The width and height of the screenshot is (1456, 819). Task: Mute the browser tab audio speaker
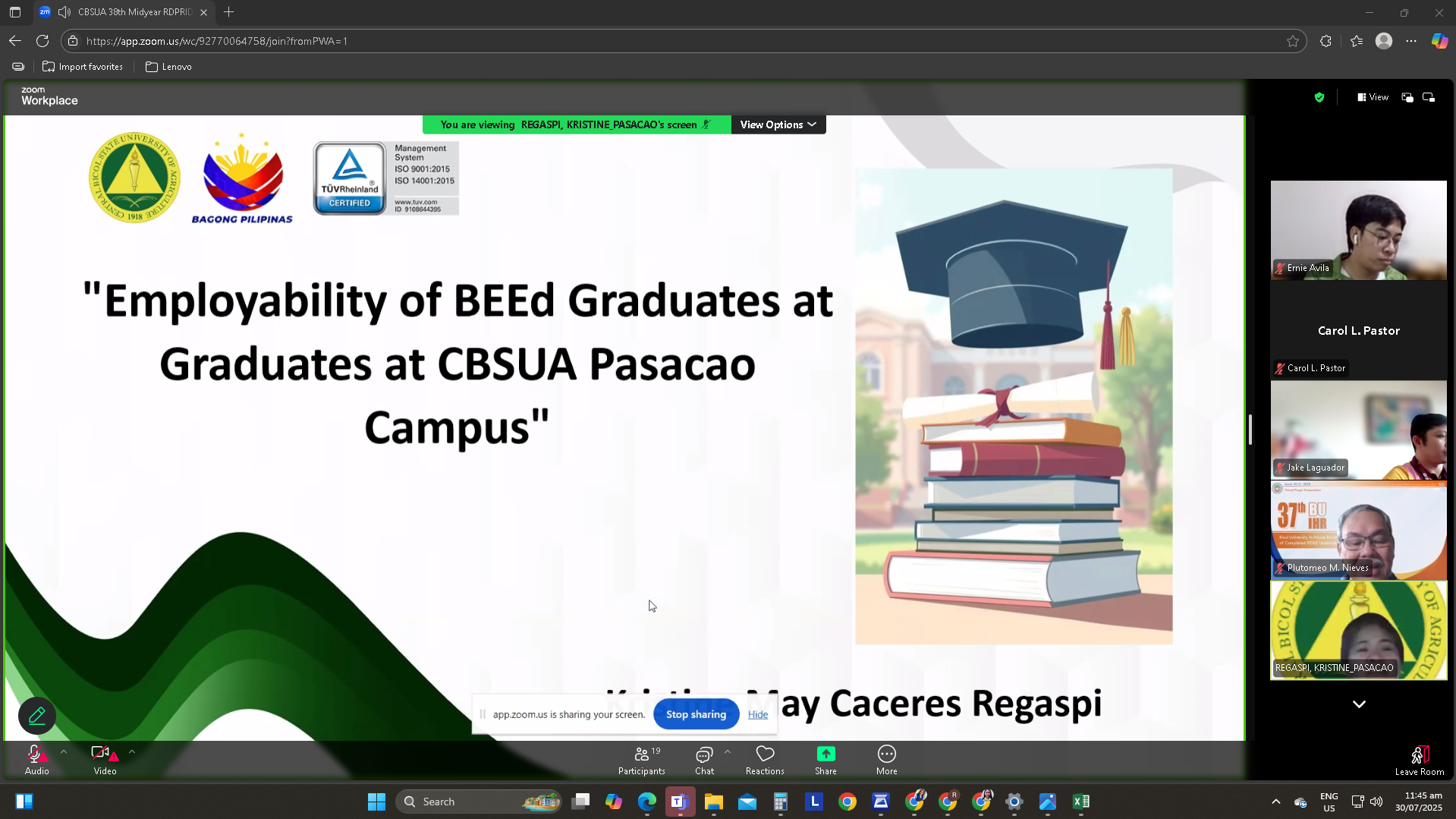(64, 12)
